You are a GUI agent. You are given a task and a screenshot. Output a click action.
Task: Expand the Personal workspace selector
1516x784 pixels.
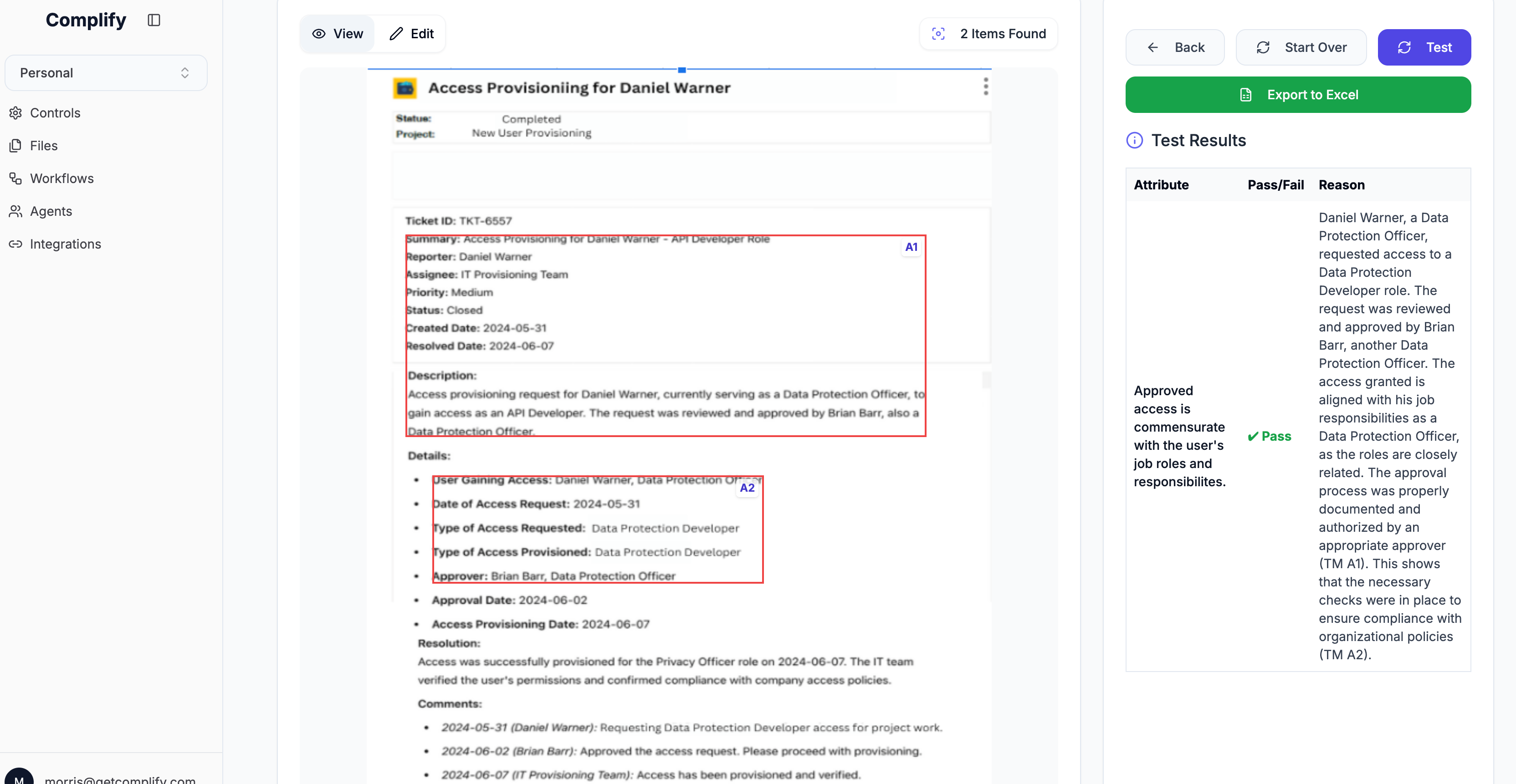coord(106,73)
